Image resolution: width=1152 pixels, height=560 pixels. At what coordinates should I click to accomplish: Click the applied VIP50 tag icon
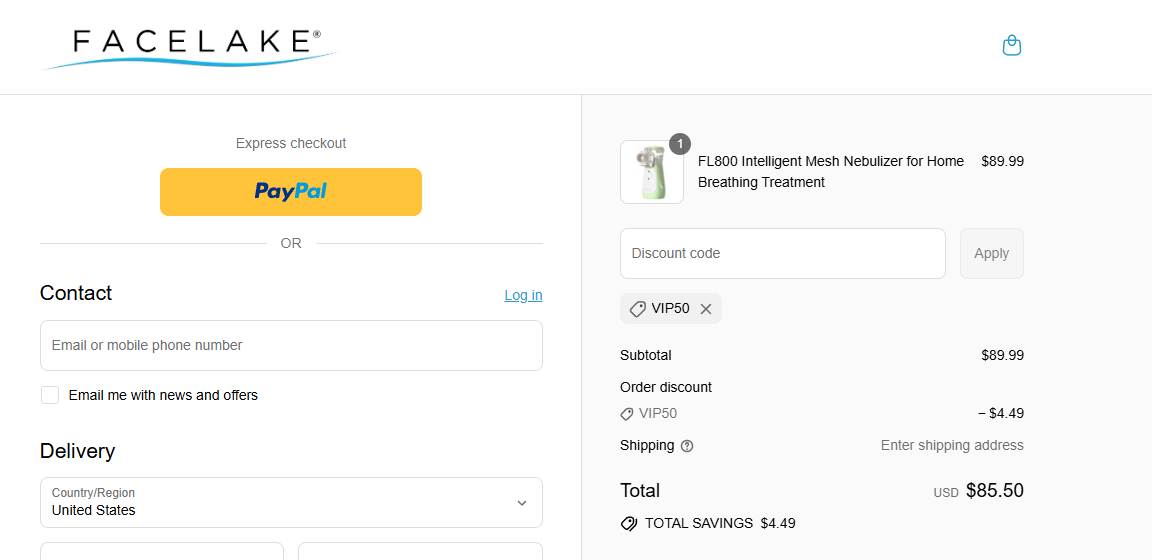638,309
